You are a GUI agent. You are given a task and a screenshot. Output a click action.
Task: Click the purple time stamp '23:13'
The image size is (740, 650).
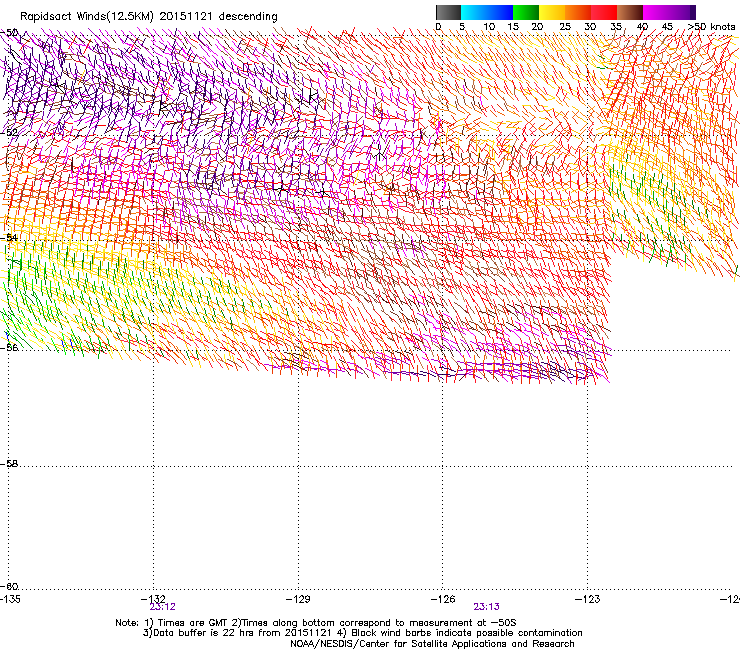click(x=487, y=607)
